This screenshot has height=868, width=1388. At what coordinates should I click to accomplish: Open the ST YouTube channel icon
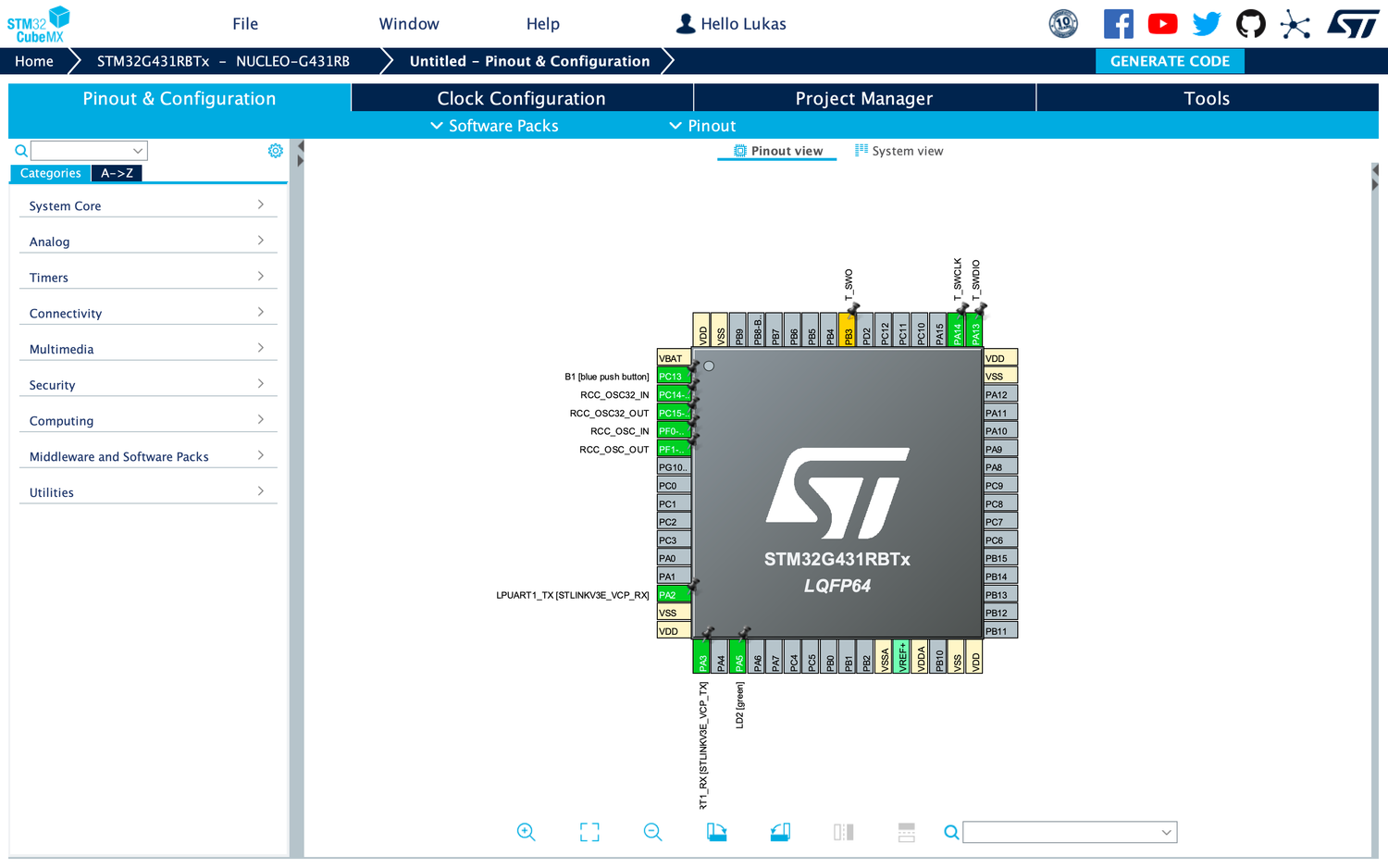pyautogui.click(x=1163, y=24)
